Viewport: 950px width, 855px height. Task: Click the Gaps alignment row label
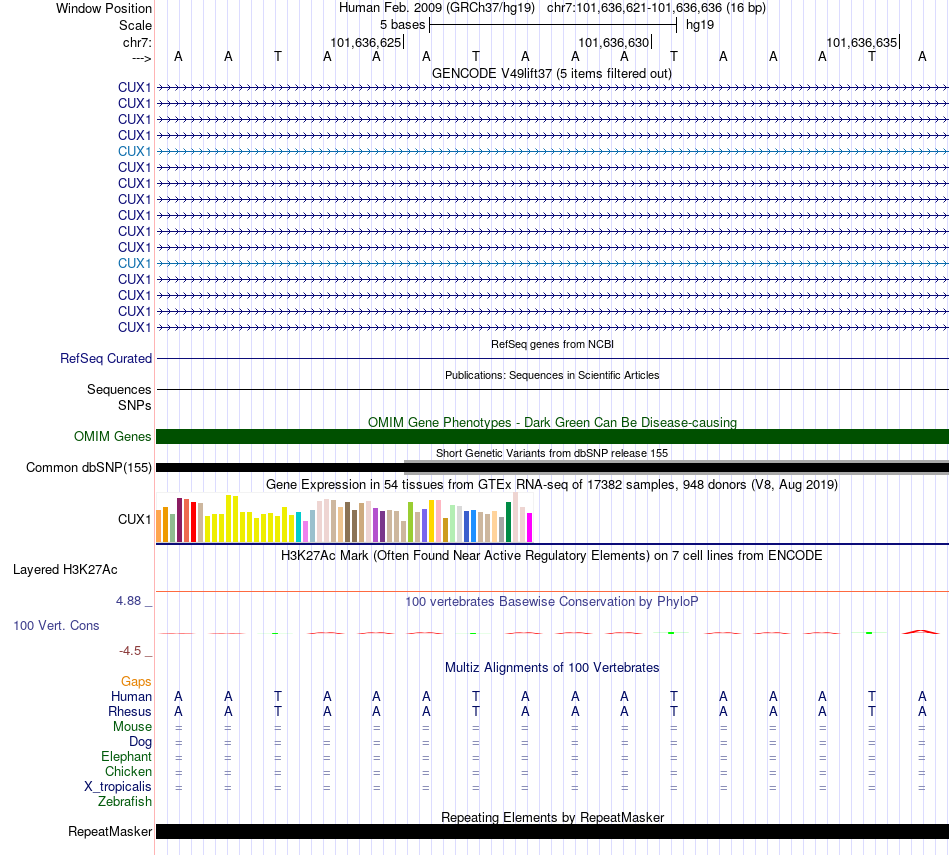click(136, 682)
